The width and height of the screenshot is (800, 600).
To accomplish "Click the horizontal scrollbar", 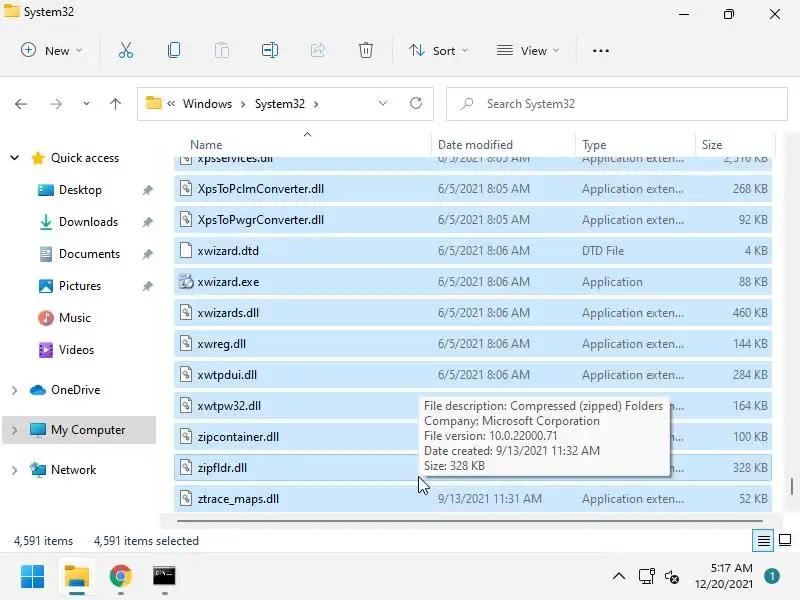I will (x=470, y=521).
